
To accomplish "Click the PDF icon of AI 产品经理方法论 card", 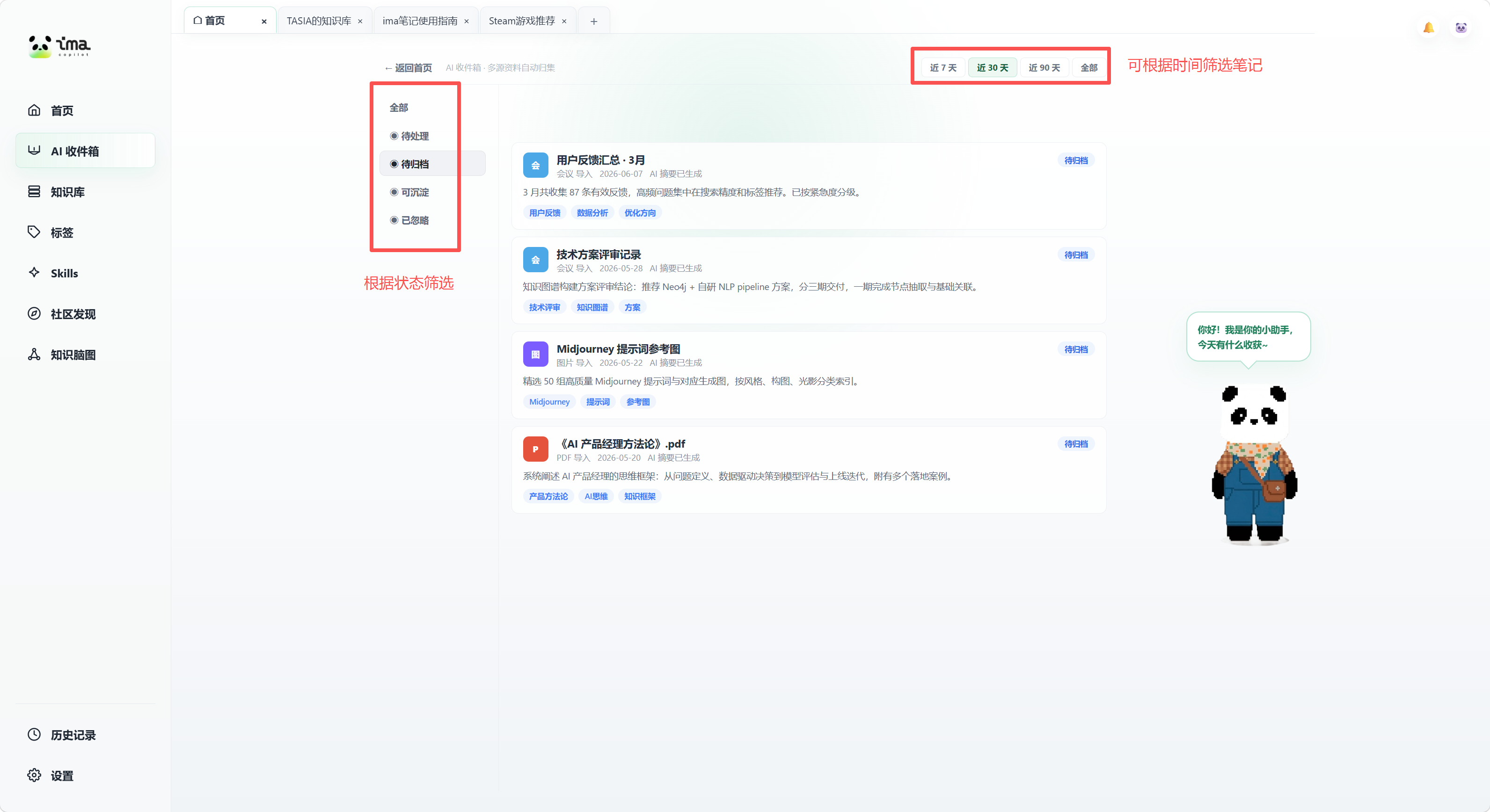I will [536, 449].
